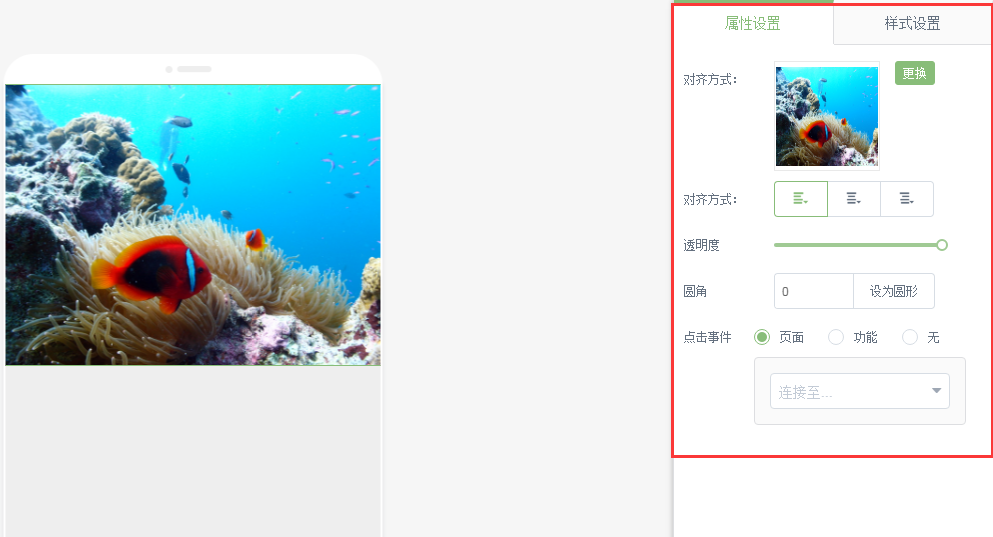Click the green 更换 button

pos(914,73)
